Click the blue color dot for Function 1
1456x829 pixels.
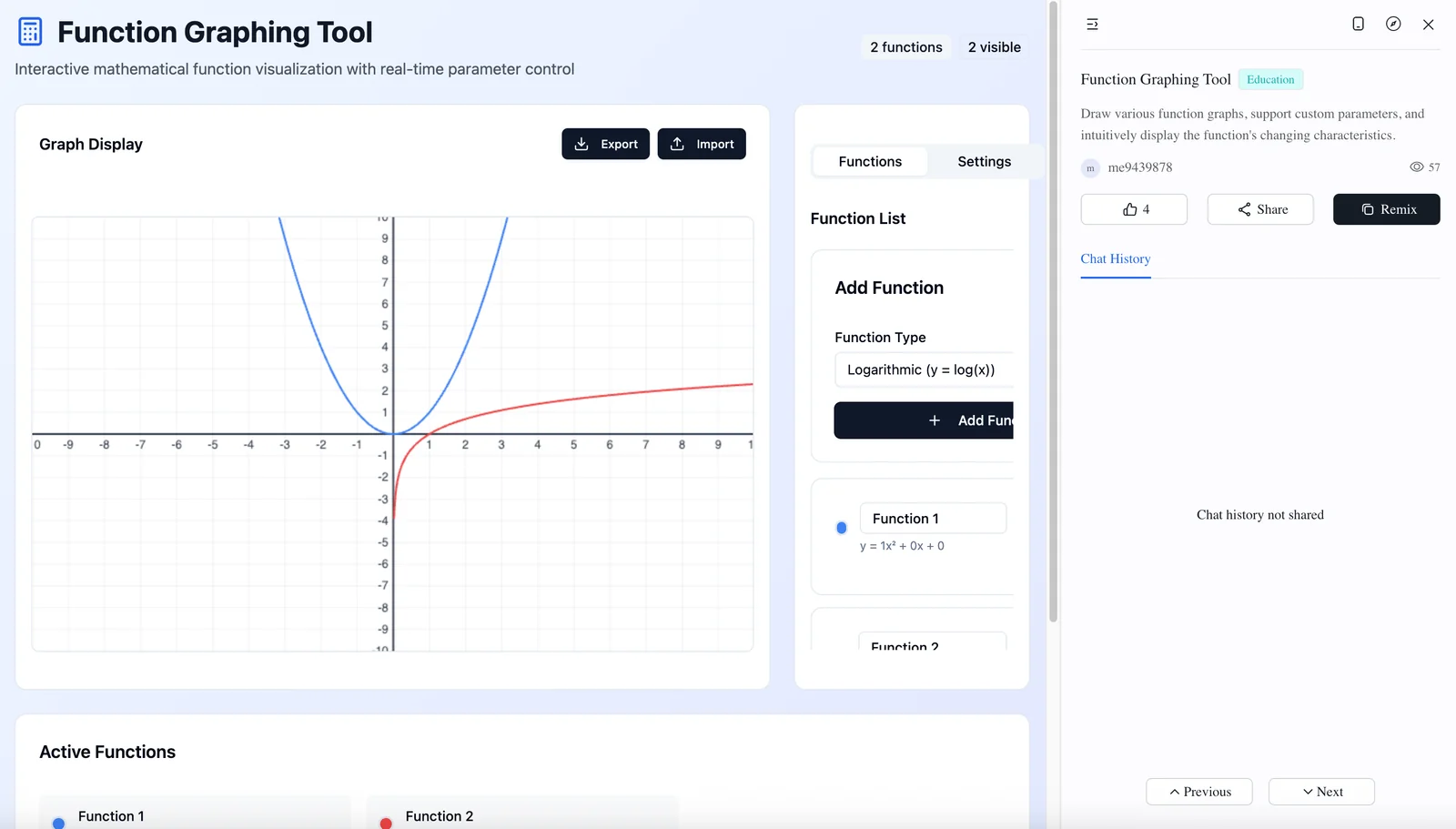(x=842, y=528)
